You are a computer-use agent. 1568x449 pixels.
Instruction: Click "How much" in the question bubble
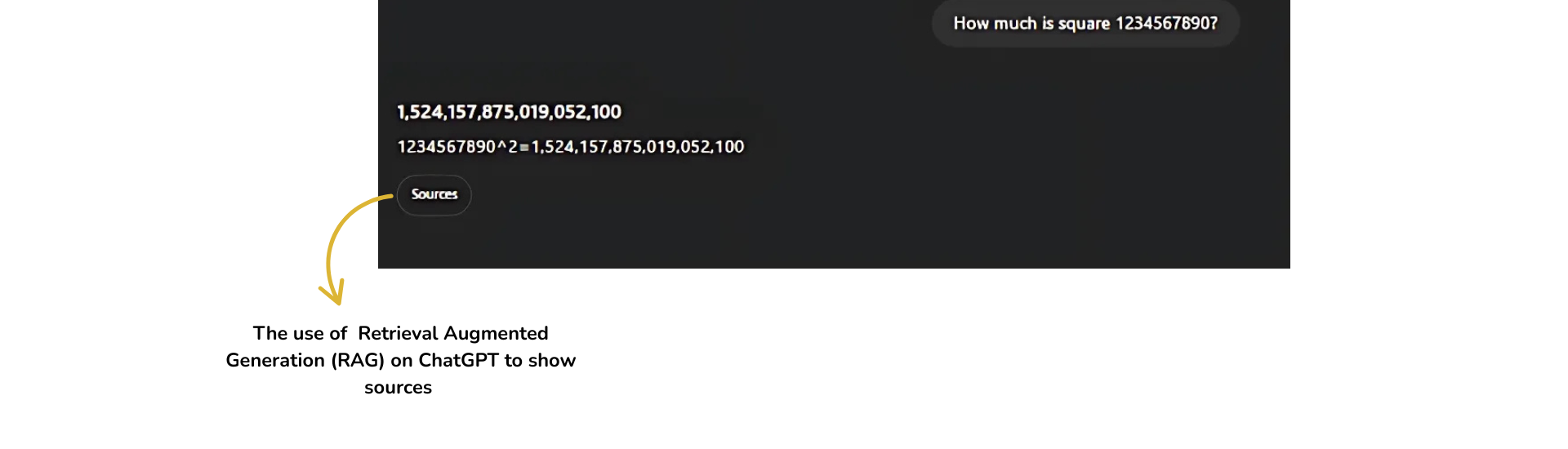pos(995,24)
